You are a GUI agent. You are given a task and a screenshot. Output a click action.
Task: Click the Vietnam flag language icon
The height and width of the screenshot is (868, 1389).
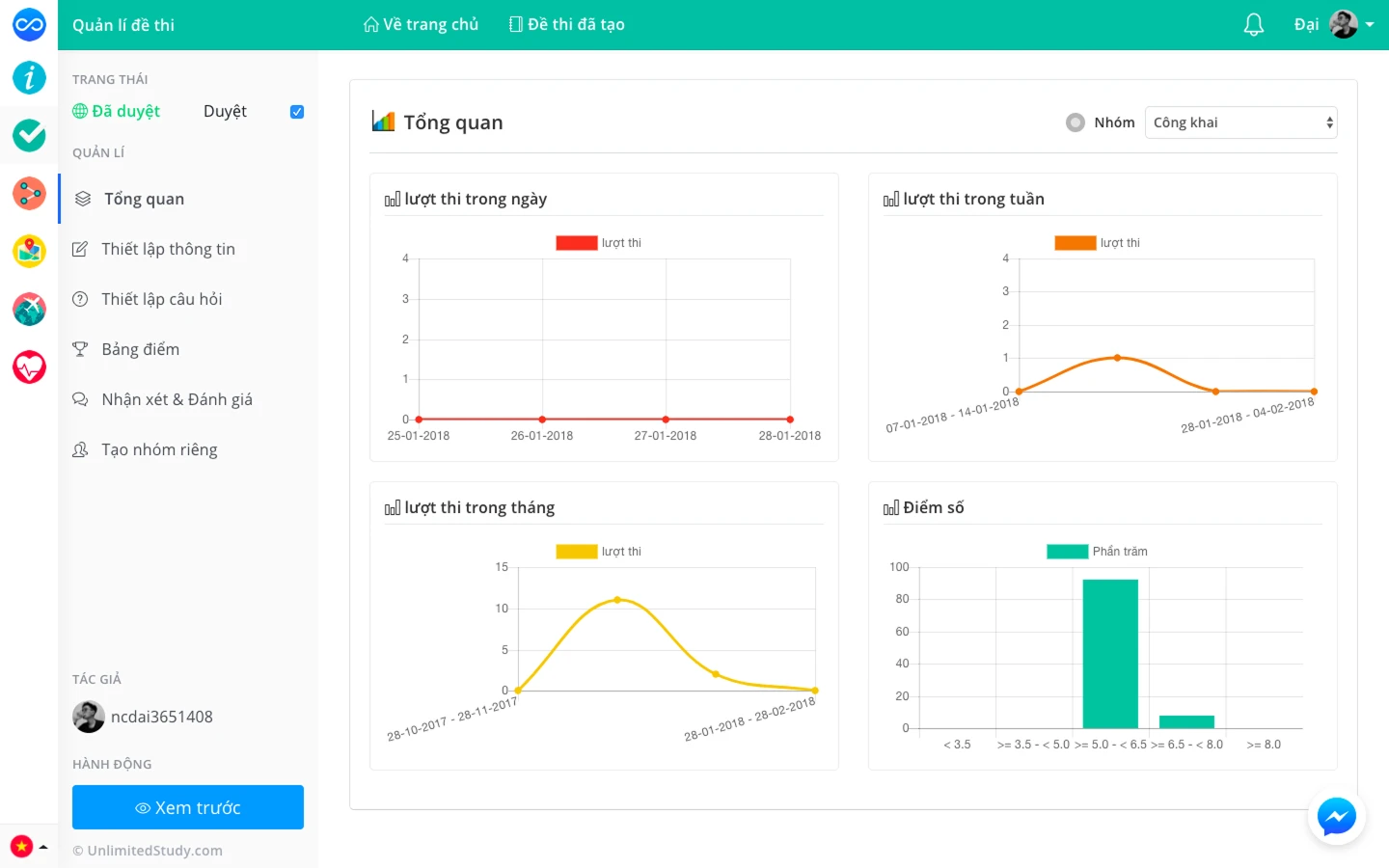point(21,847)
